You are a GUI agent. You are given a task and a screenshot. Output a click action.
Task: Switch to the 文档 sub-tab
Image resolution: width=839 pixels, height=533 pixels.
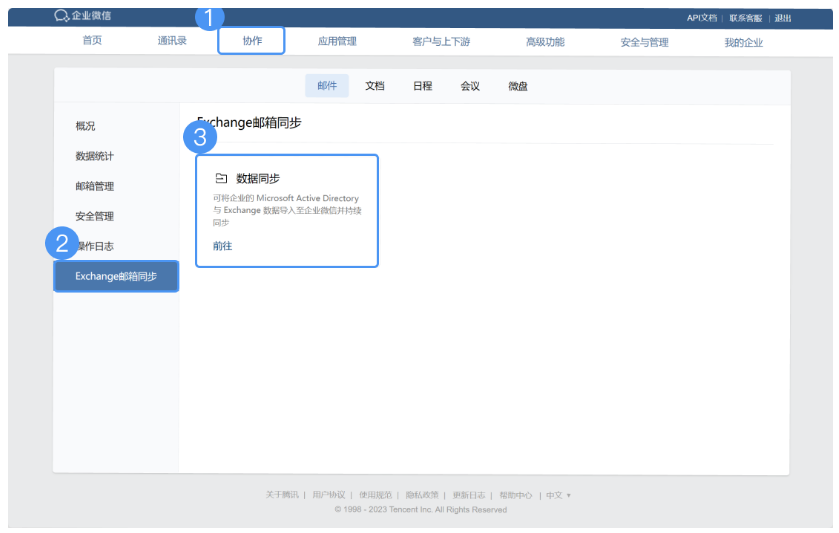[x=375, y=86]
